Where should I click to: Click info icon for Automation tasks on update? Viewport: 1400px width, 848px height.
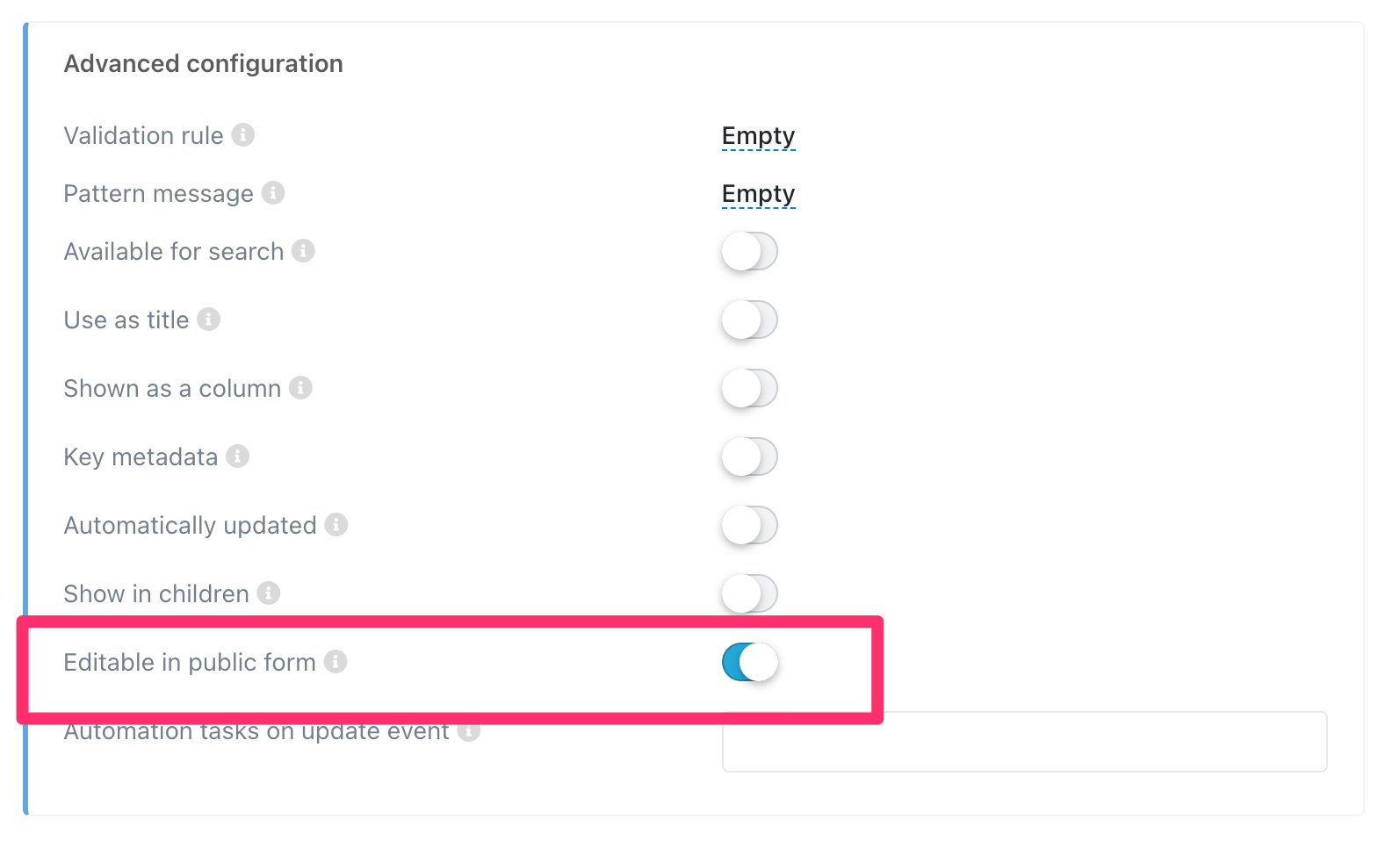(469, 732)
